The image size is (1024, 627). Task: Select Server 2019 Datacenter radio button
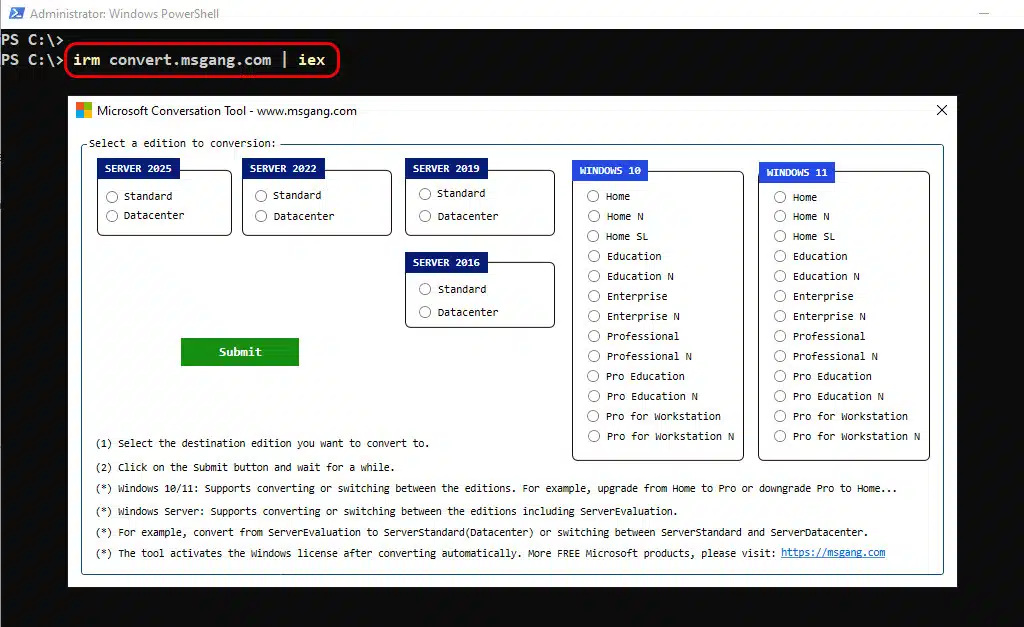coord(426,217)
